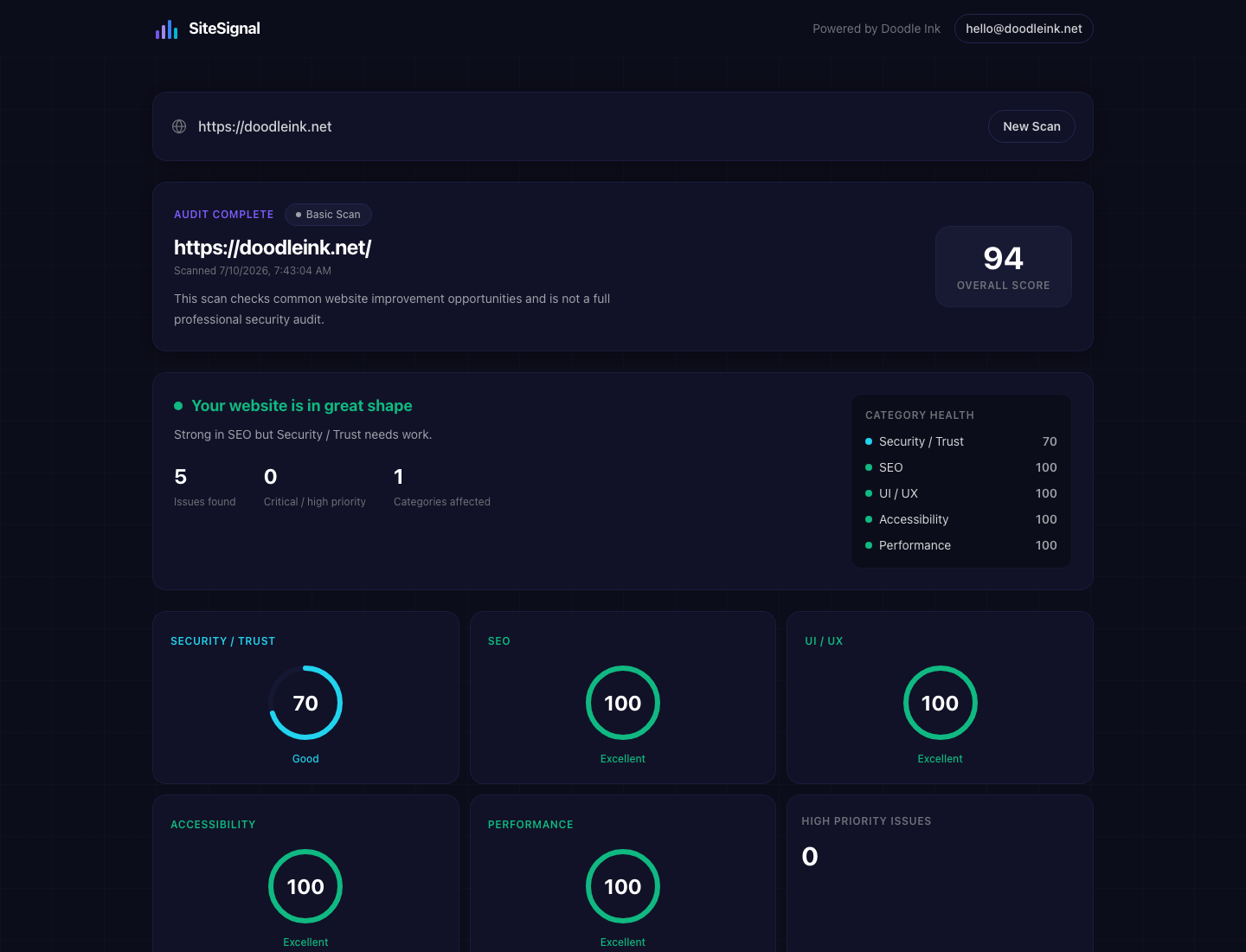This screenshot has height=952, width=1246.
Task: Open the hello@doodleink.net account pill
Action: pos(1024,29)
